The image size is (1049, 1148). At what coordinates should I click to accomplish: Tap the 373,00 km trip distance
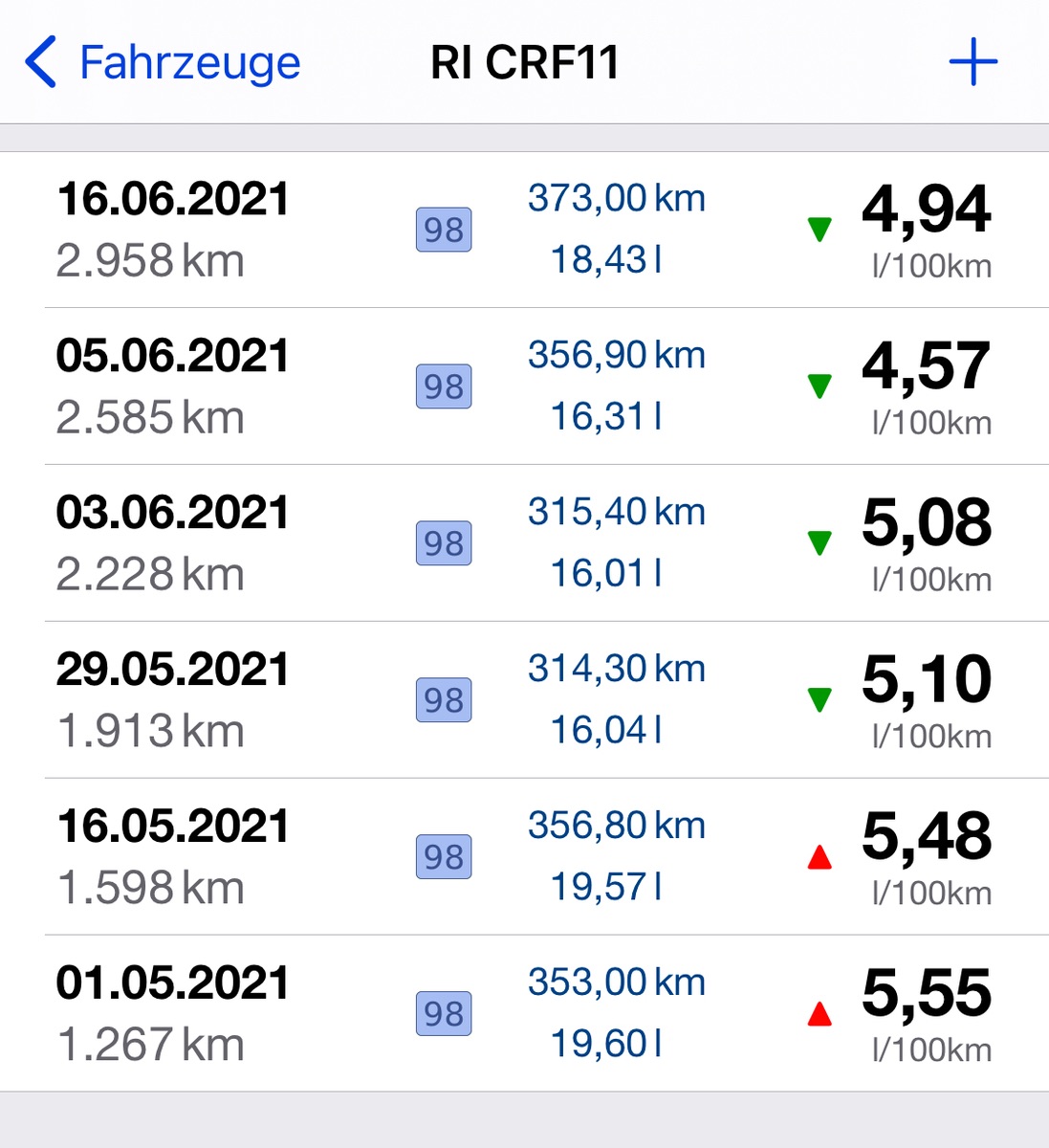point(617,199)
